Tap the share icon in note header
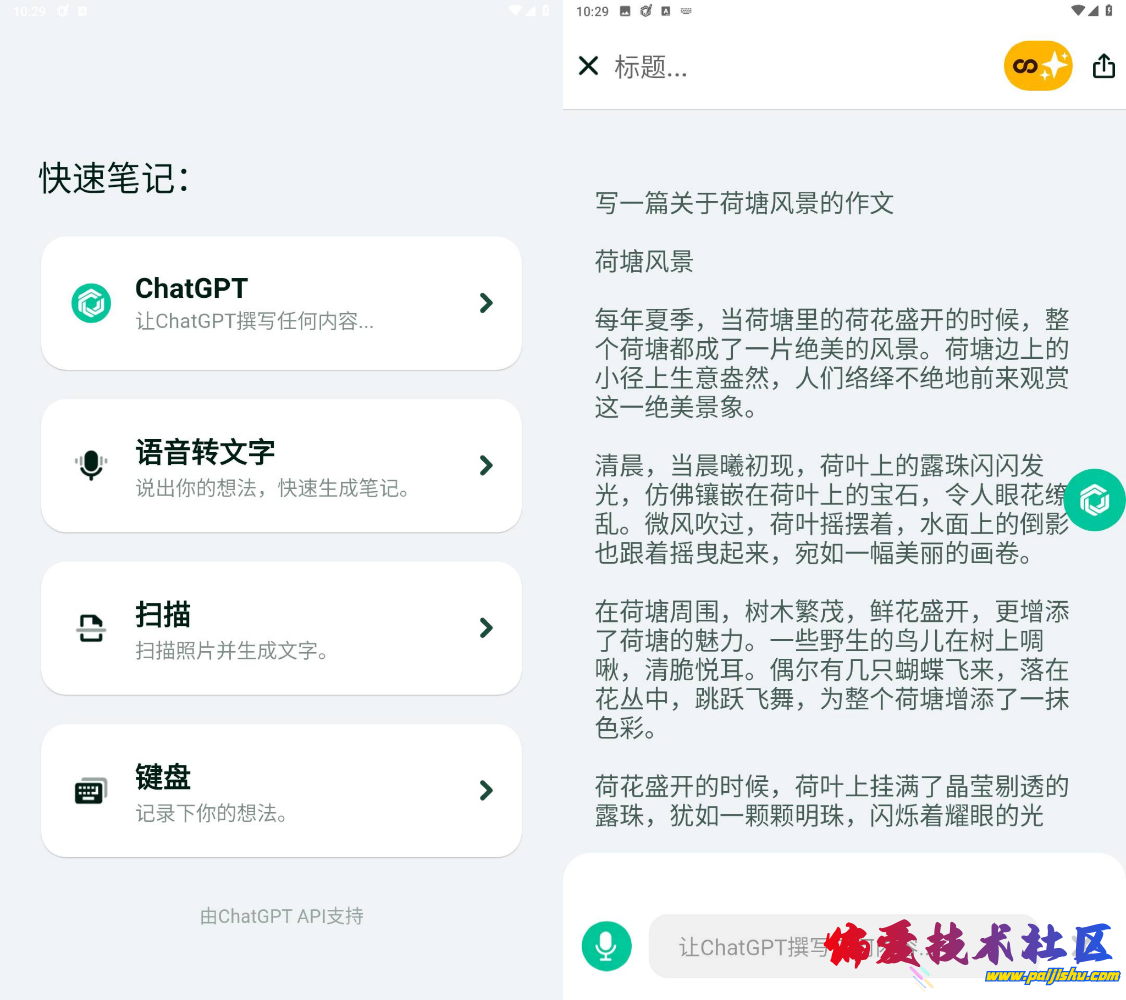The width and height of the screenshot is (1126, 1000). click(1103, 66)
